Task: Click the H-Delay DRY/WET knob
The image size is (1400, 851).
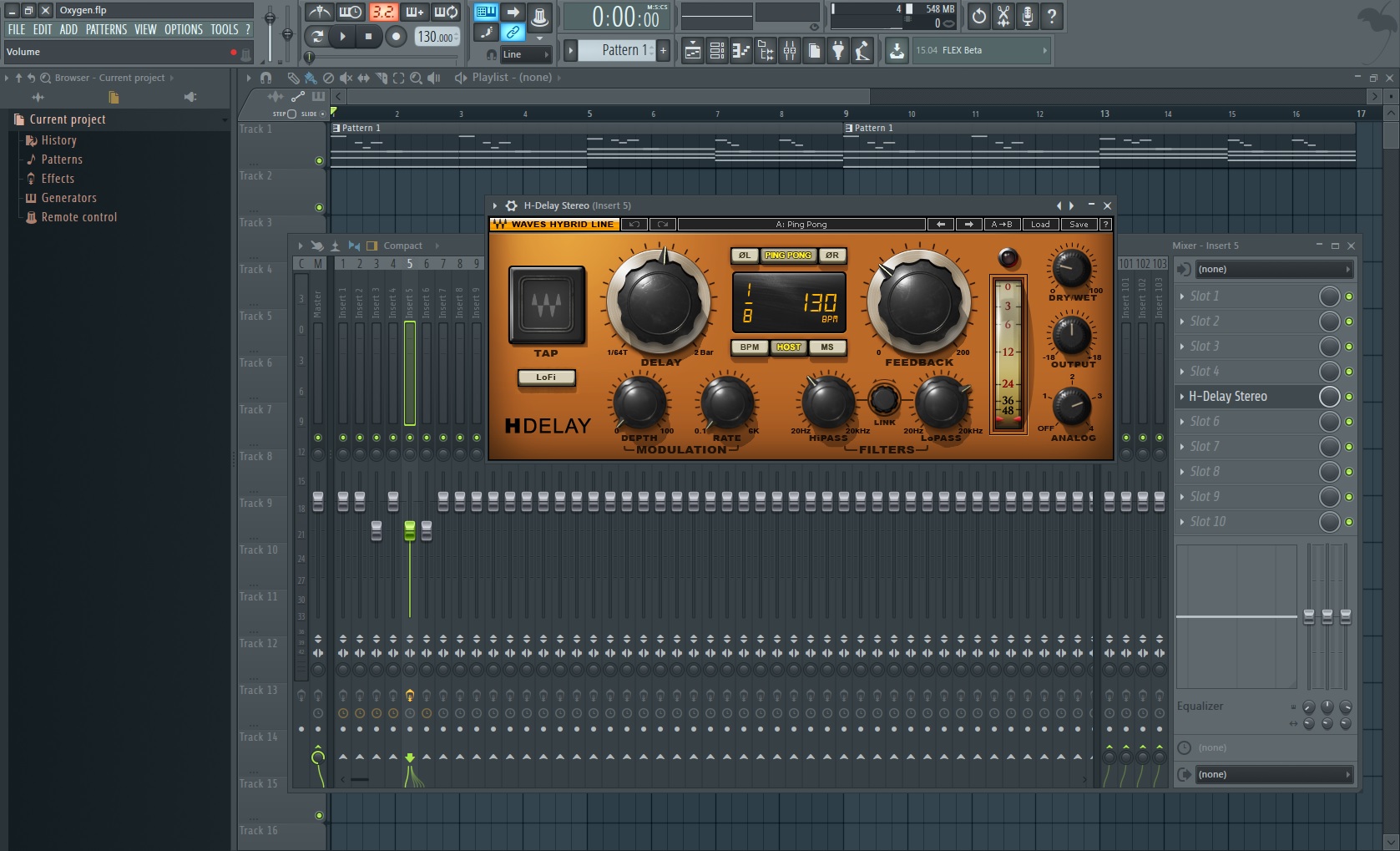Action: (1072, 267)
